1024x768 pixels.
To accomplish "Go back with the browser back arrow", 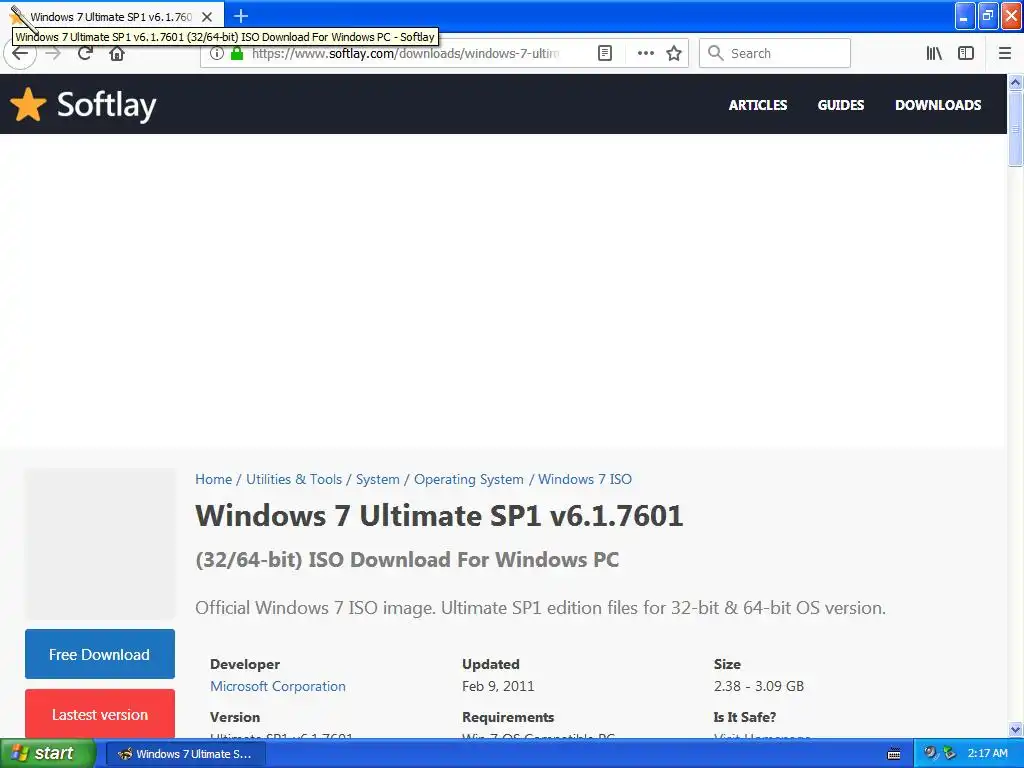I will tap(20, 54).
